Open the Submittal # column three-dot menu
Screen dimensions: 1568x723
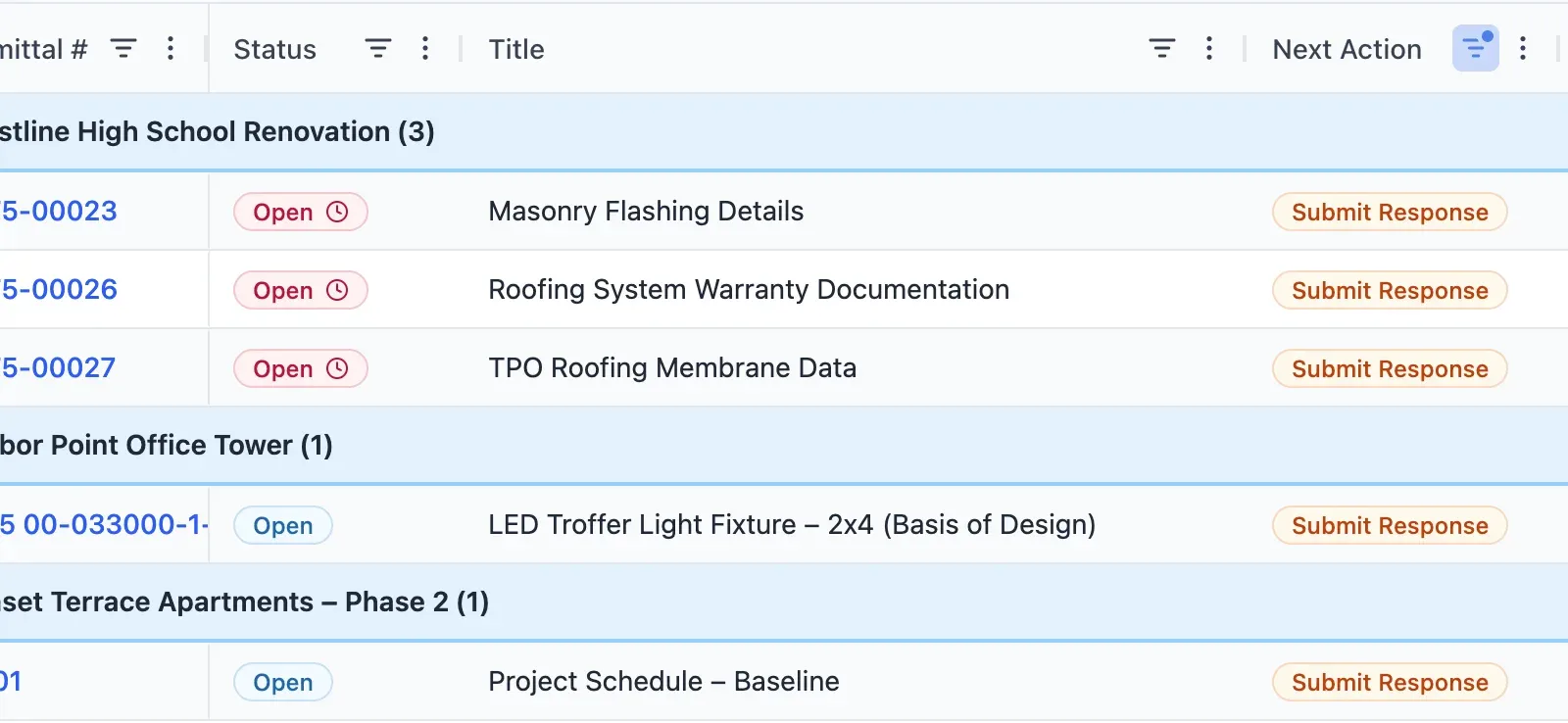(x=171, y=48)
